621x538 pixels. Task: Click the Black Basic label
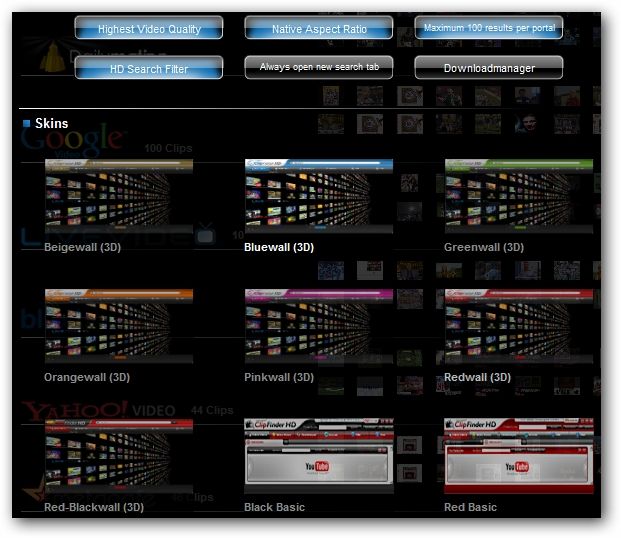274,507
